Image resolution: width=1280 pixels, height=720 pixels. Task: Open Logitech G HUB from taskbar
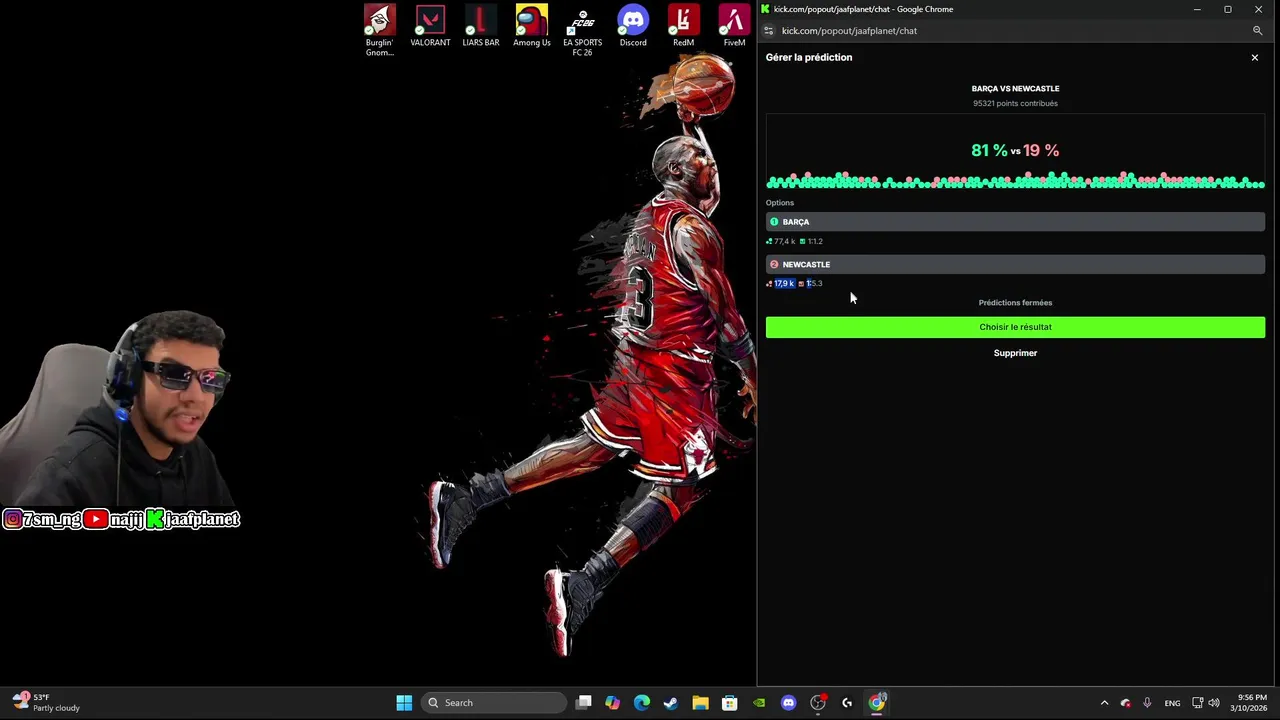pyautogui.click(x=847, y=703)
